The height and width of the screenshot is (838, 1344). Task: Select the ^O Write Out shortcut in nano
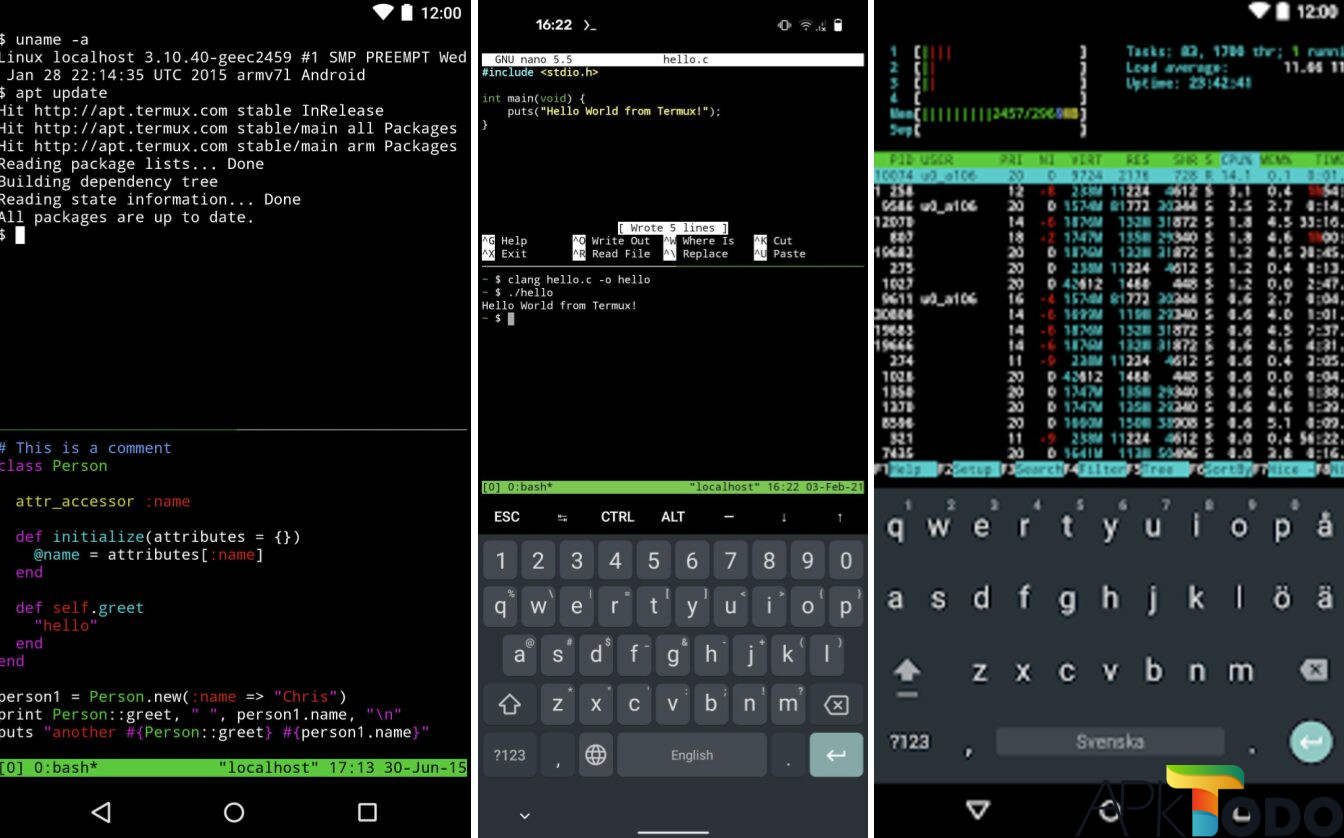[x=612, y=241]
